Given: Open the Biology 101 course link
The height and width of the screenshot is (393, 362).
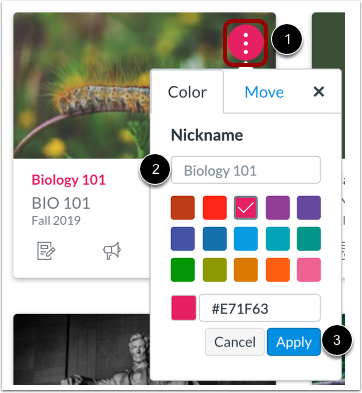Looking at the screenshot, I should pyautogui.click(x=69, y=180).
